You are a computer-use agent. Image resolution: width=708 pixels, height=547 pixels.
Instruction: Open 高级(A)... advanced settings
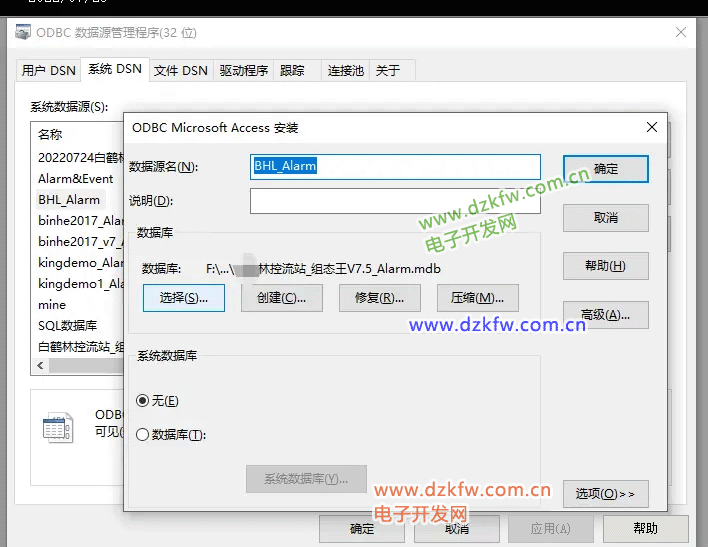[605, 315]
